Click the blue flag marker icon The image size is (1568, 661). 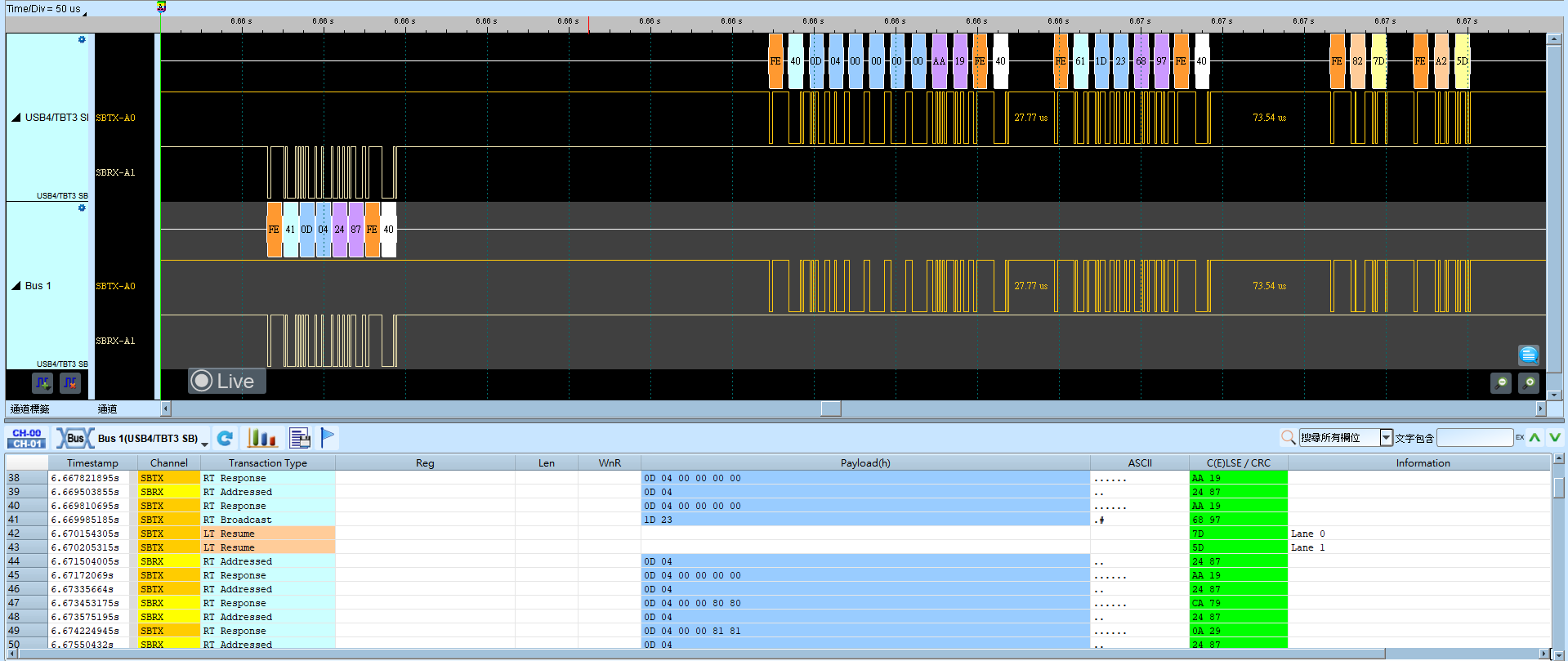[328, 438]
